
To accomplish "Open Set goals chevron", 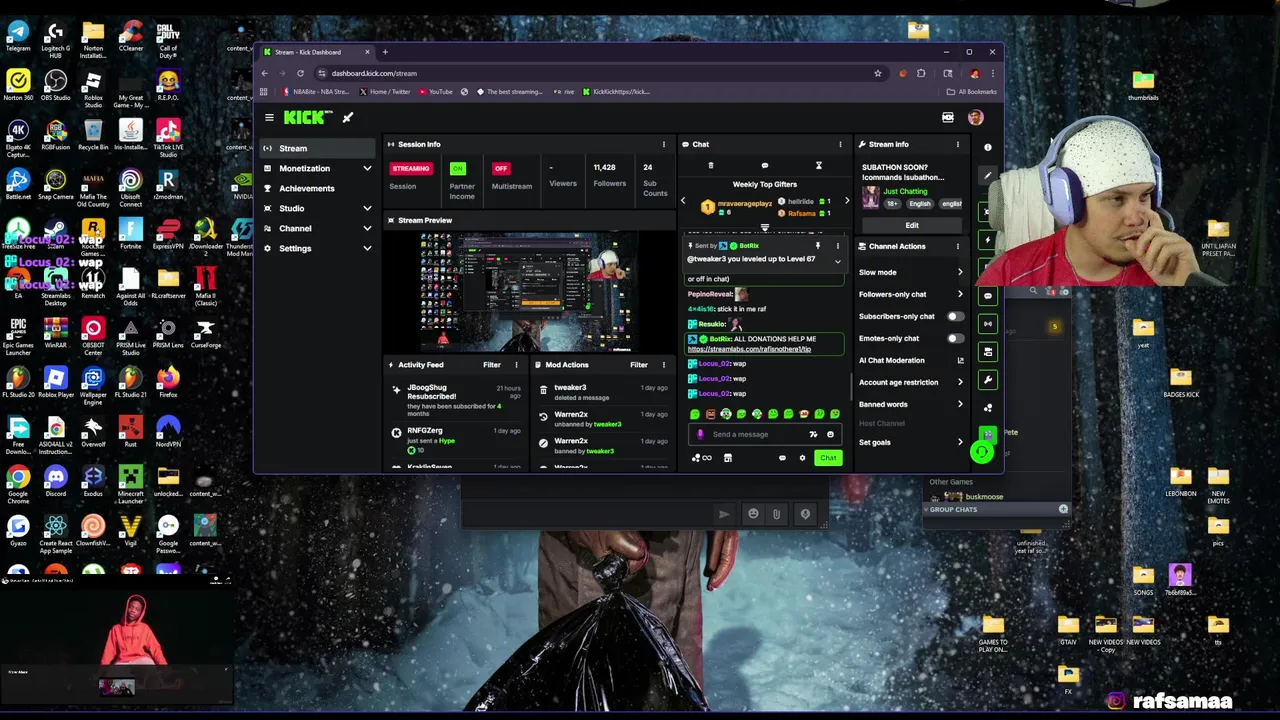I will [960, 443].
